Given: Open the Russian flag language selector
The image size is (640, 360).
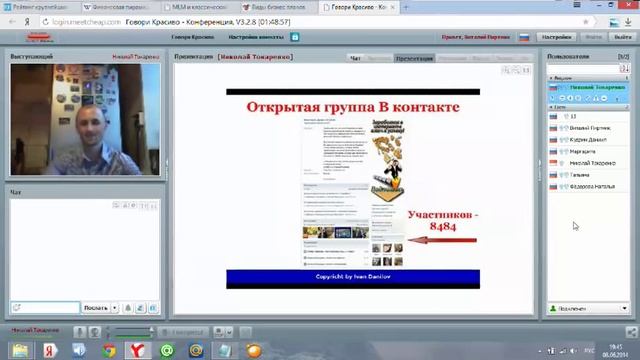Looking at the screenshot, I should (524, 38).
